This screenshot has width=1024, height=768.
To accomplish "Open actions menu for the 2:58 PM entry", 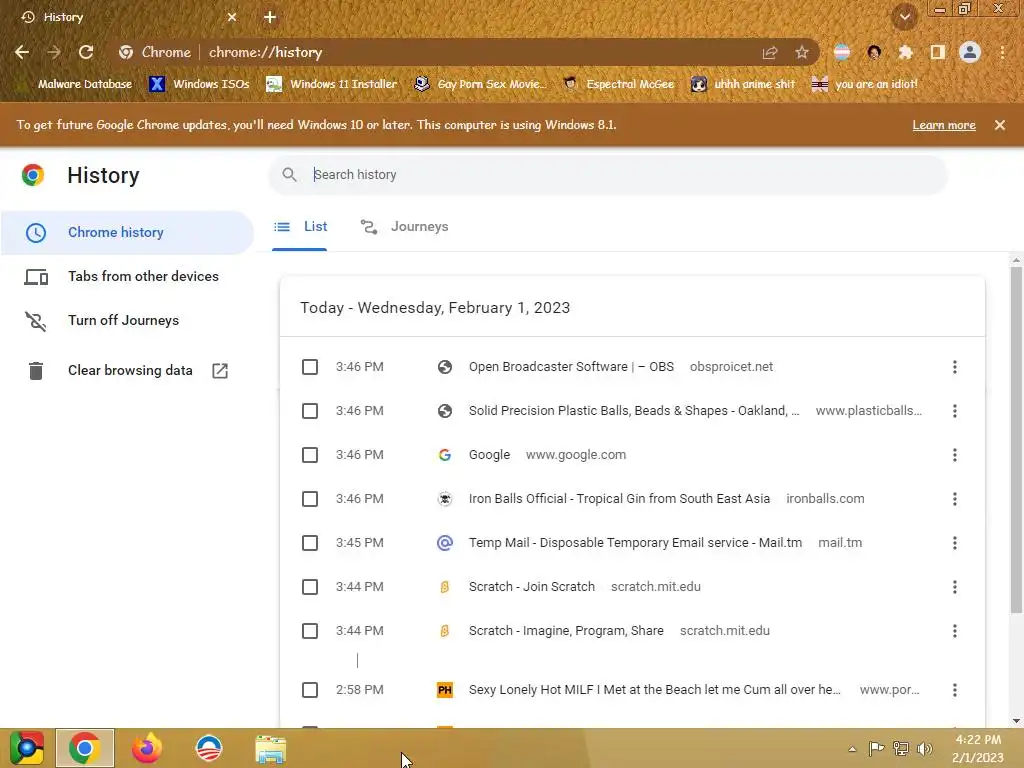I will pyautogui.click(x=955, y=690).
